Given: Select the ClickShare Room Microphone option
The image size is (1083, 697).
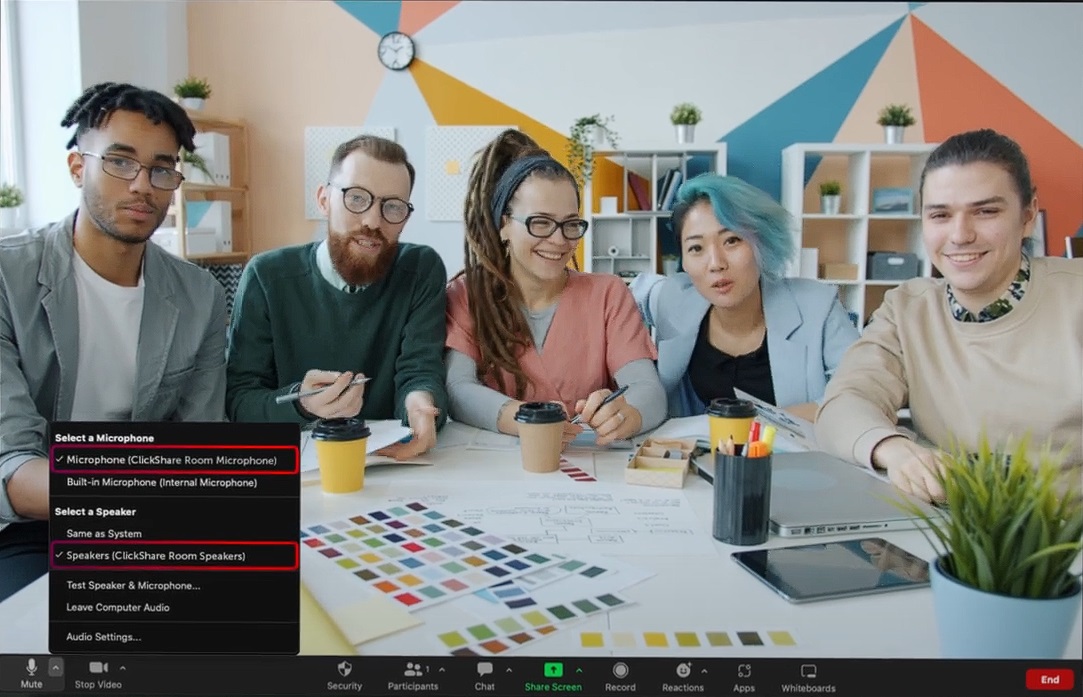Looking at the screenshot, I should [x=172, y=460].
